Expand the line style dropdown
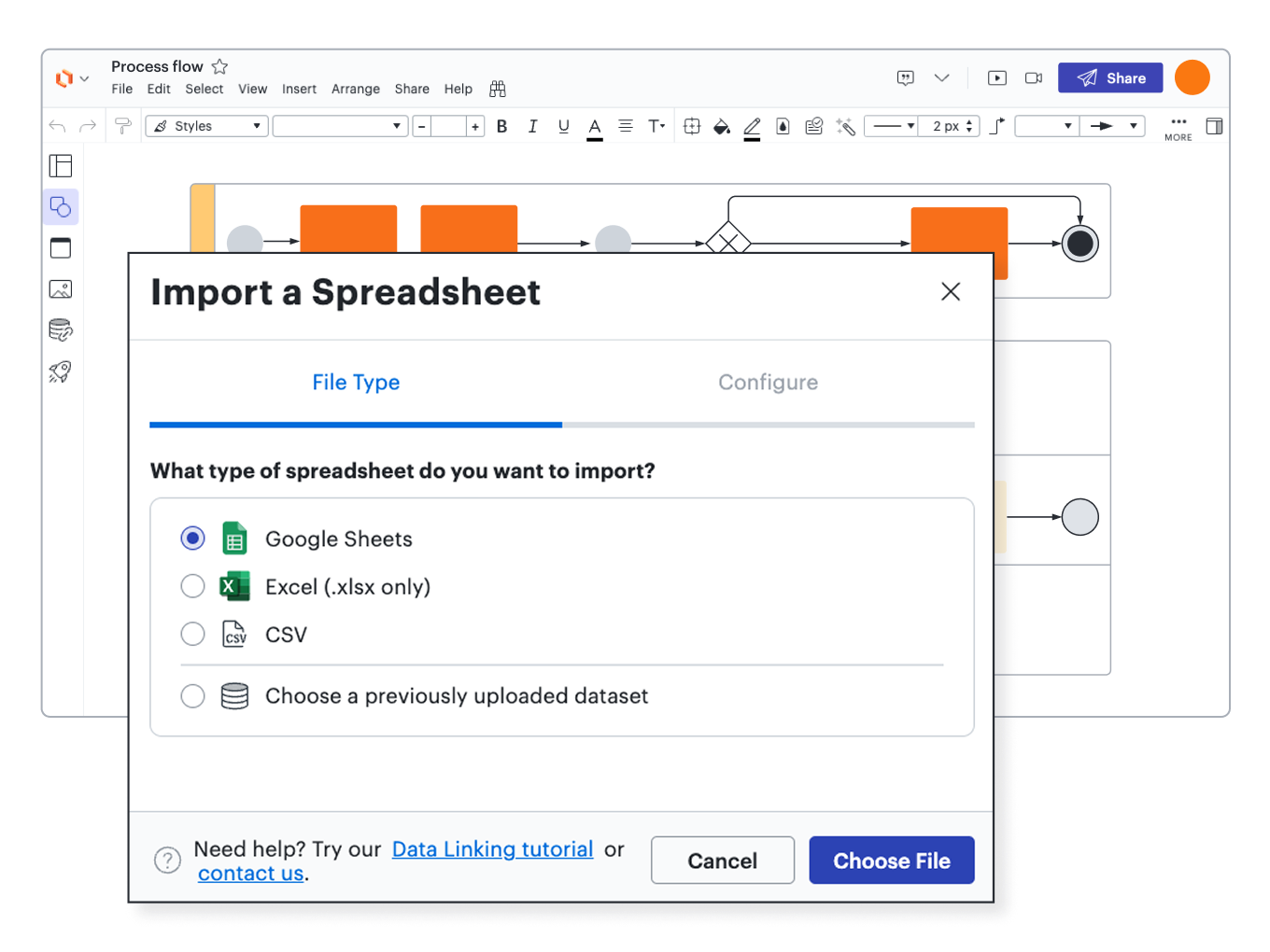The image size is (1270, 952). 892,126
